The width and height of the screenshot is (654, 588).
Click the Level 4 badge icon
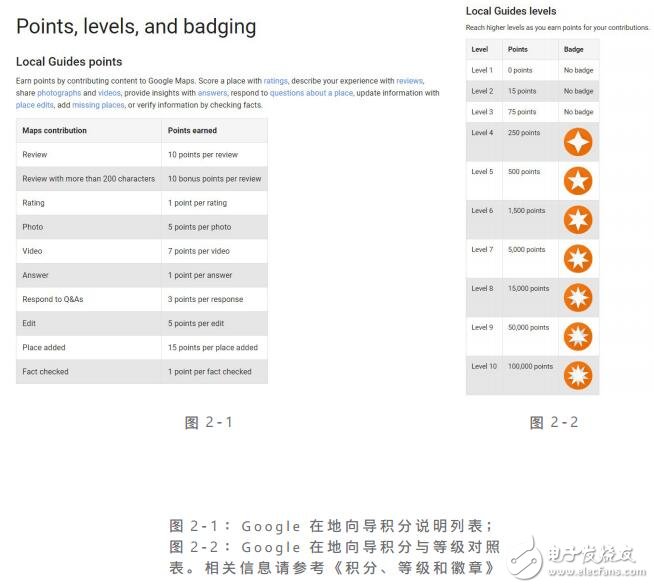click(578, 142)
